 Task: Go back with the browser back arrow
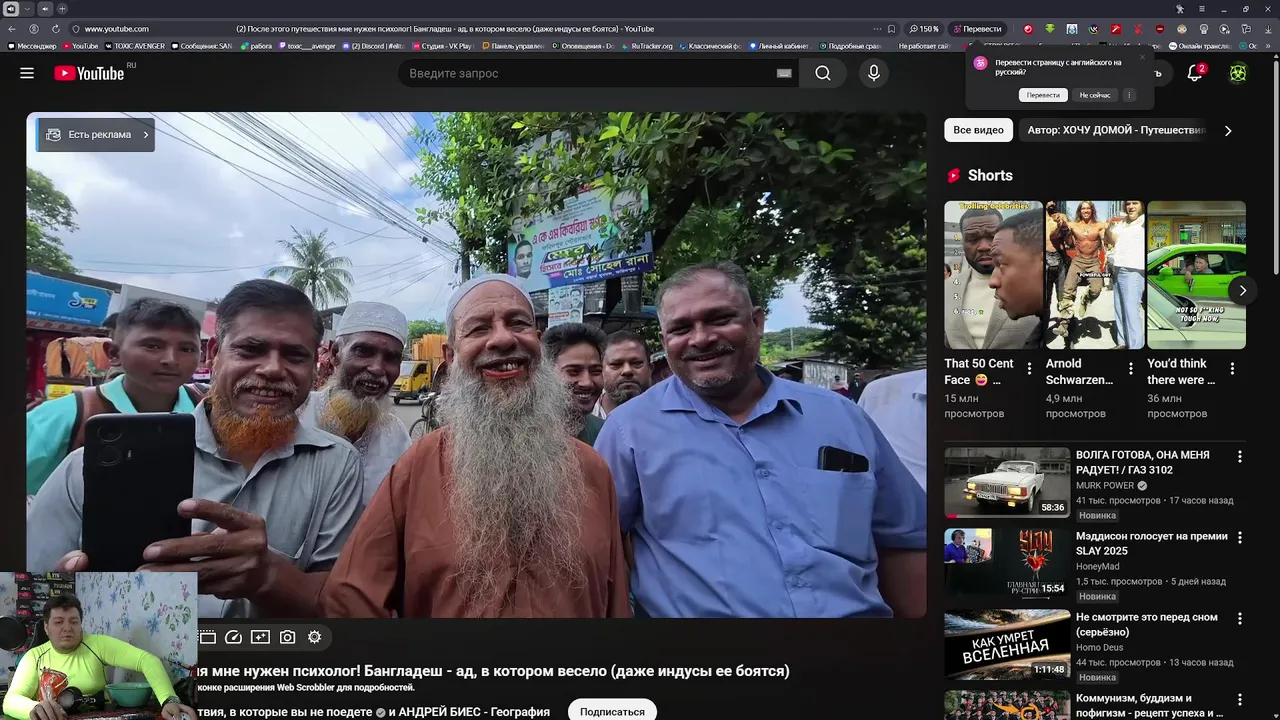[12, 29]
